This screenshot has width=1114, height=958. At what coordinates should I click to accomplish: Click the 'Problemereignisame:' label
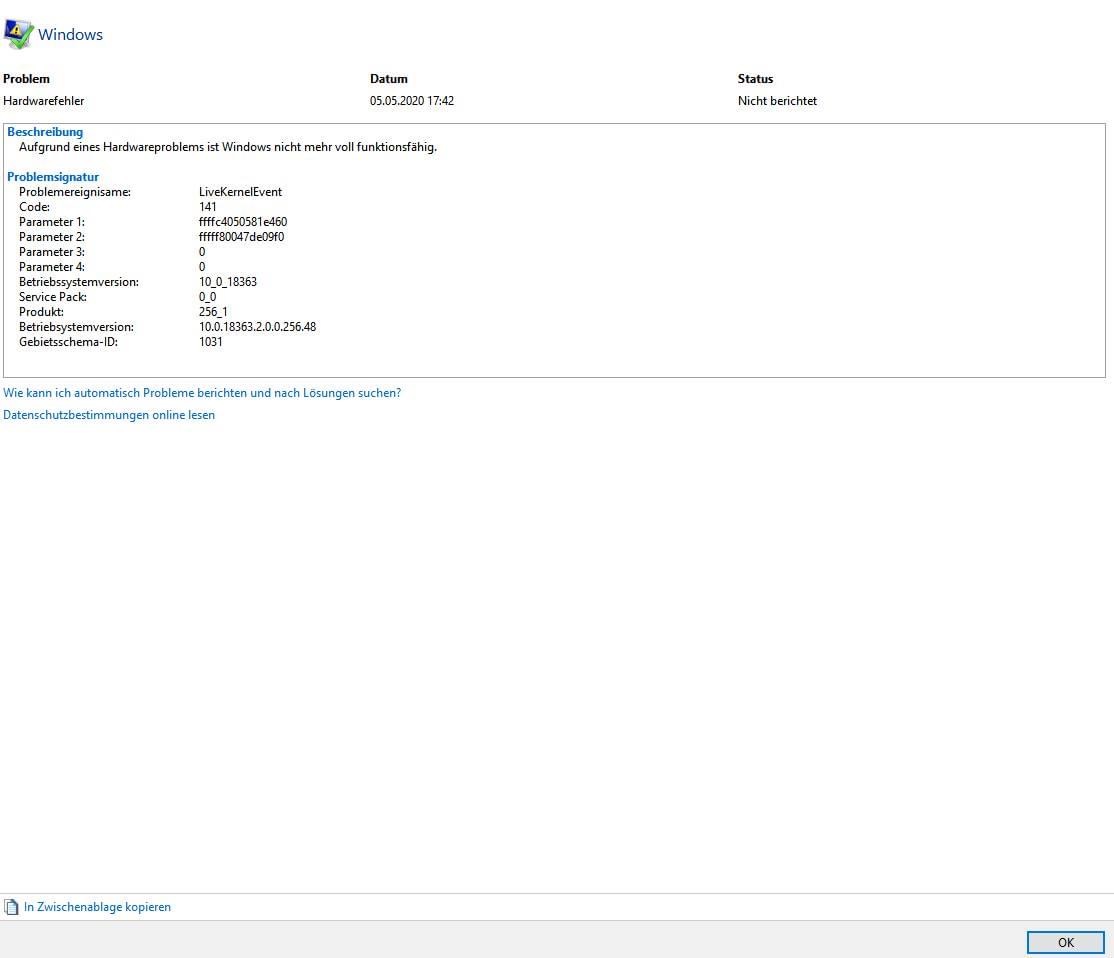[x=75, y=192]
